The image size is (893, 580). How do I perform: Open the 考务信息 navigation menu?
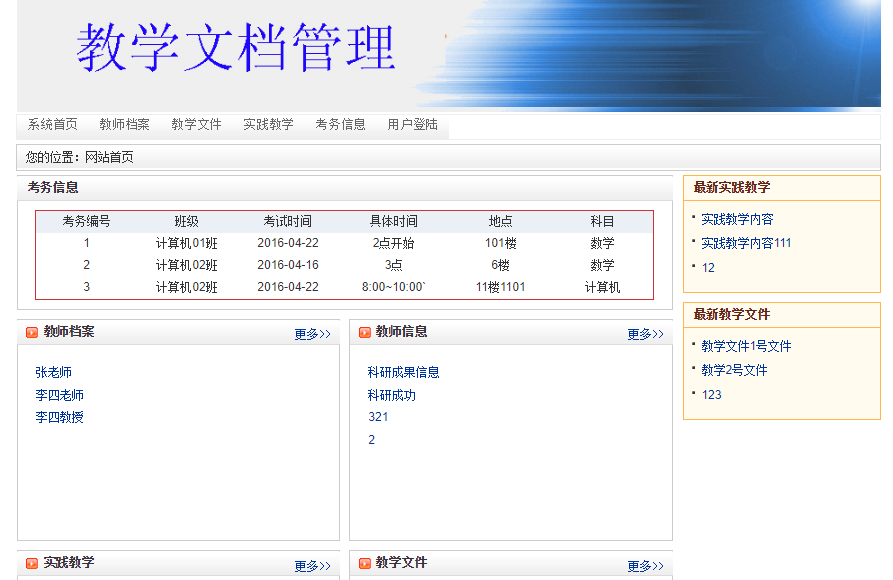click(x=341, y=125)
